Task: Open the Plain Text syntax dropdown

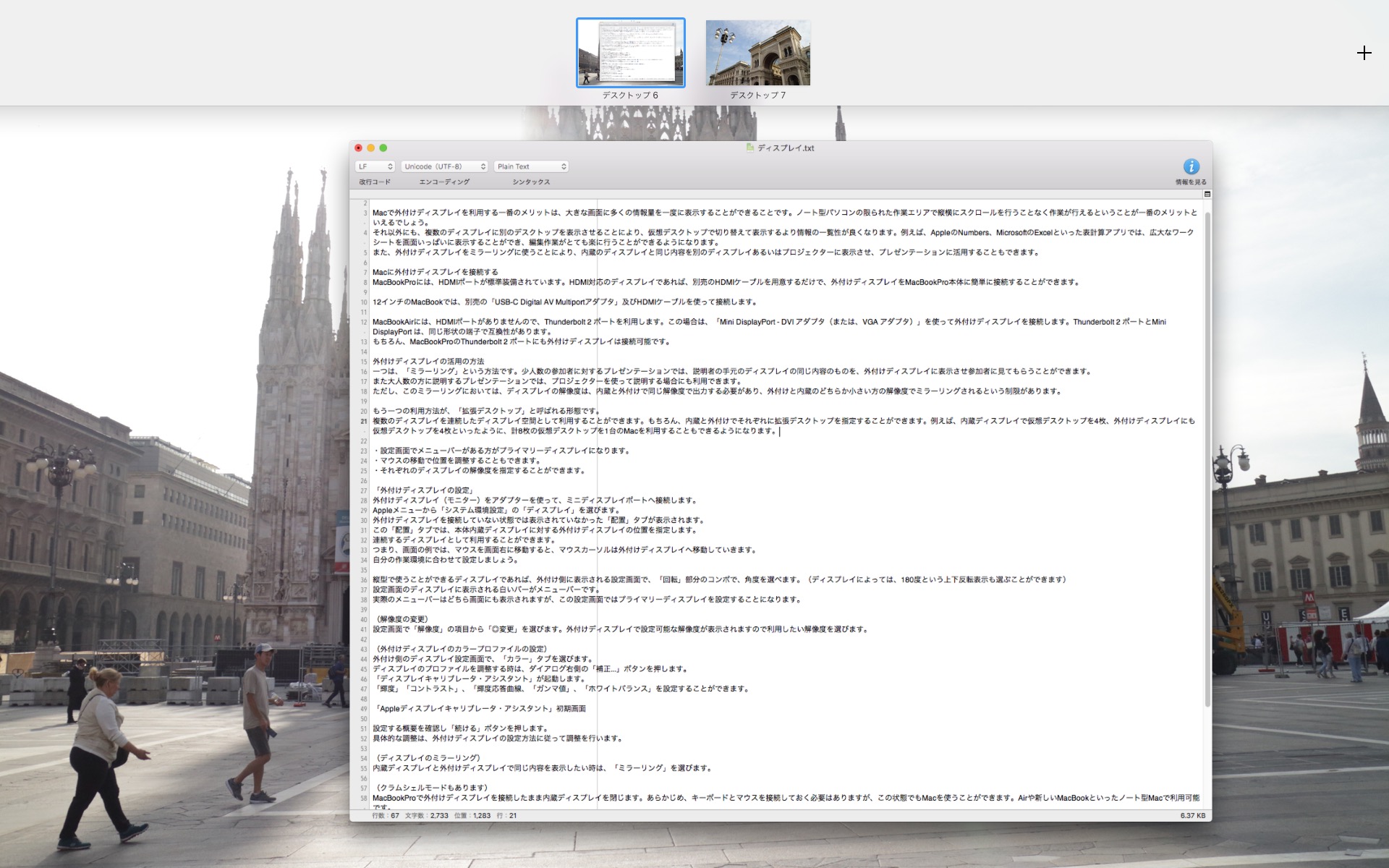Action: 531,166
